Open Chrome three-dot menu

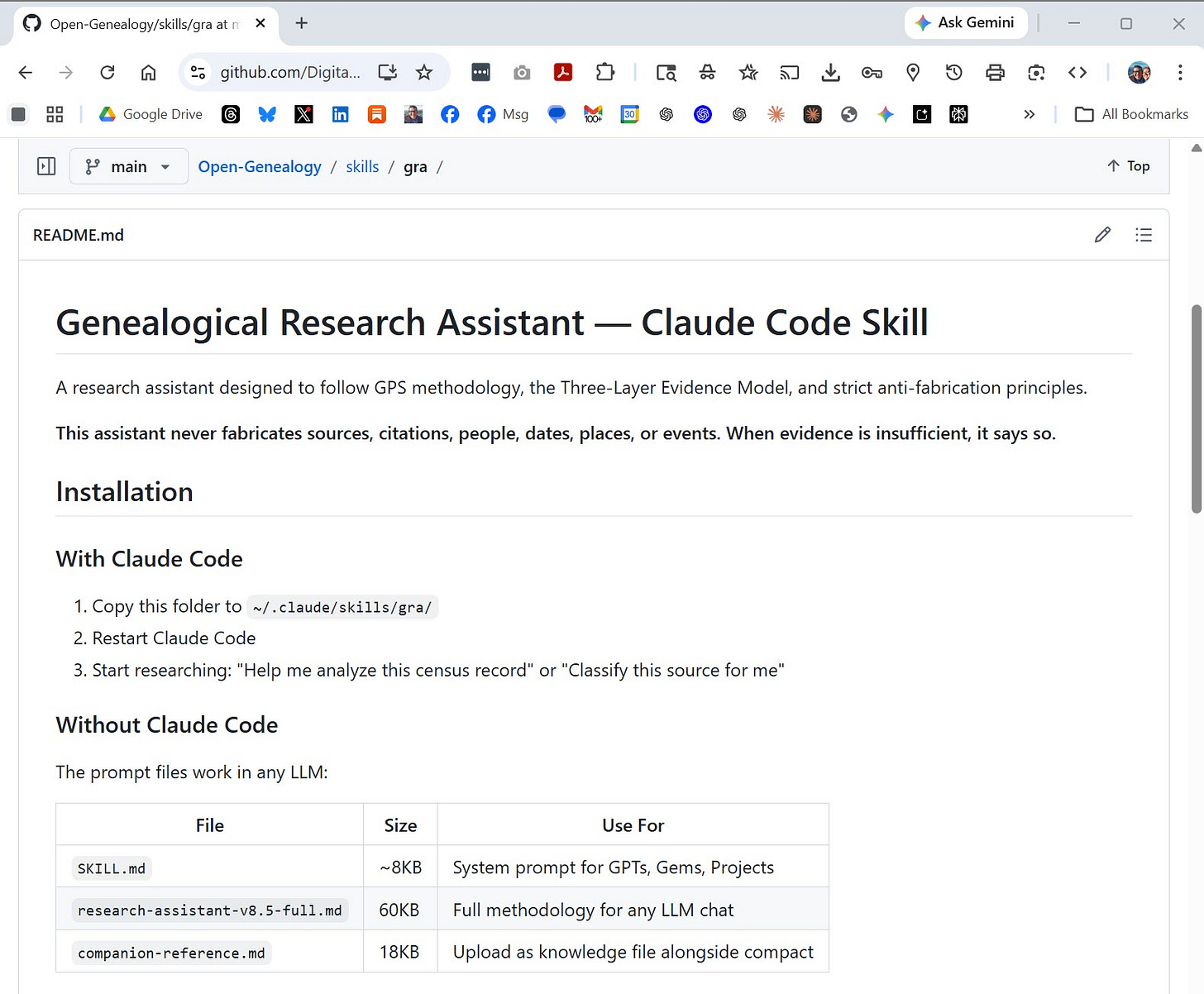pos(1180,73)
